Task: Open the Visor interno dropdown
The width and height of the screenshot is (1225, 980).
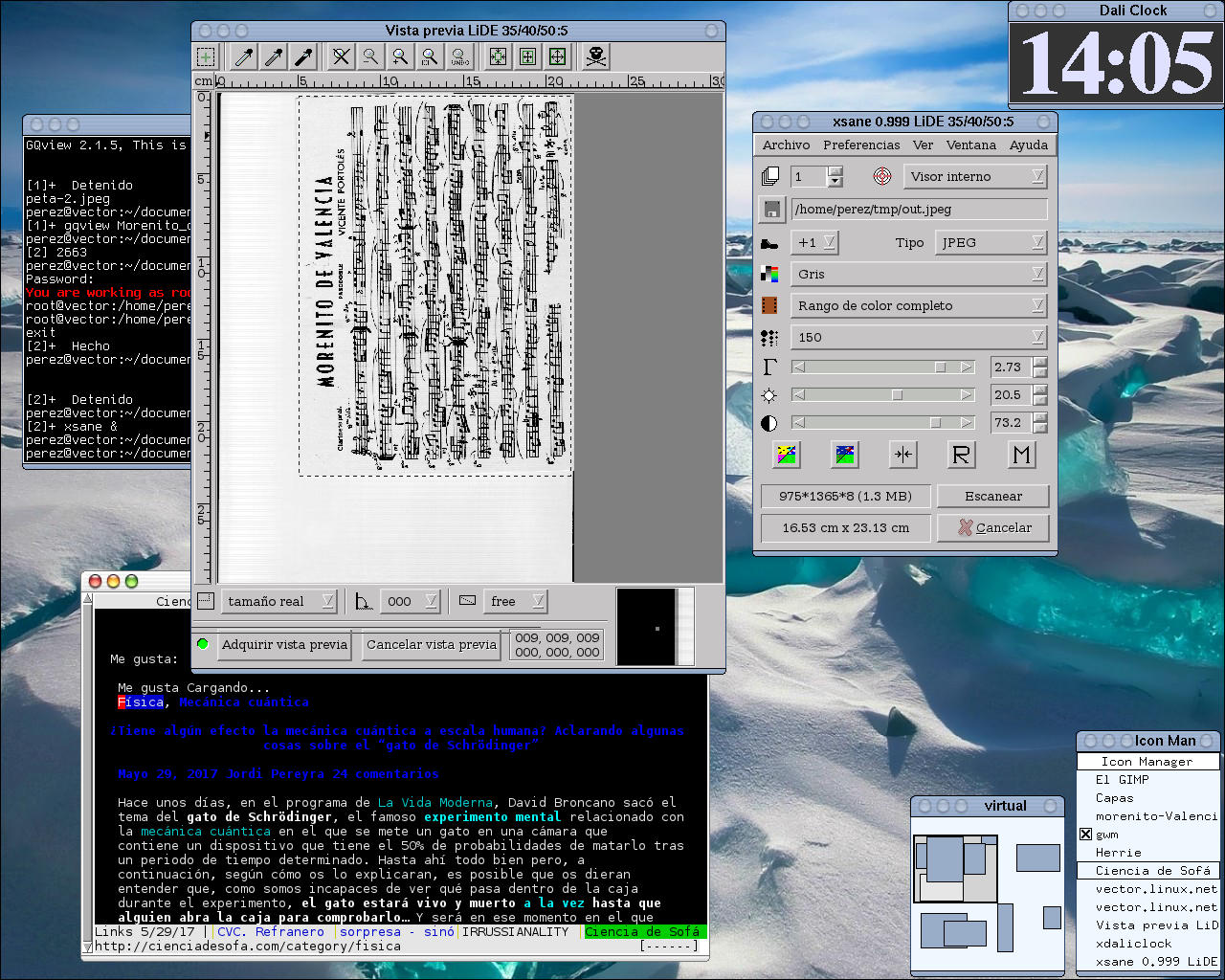Action: pyautogui.click(x=975, y=176)
